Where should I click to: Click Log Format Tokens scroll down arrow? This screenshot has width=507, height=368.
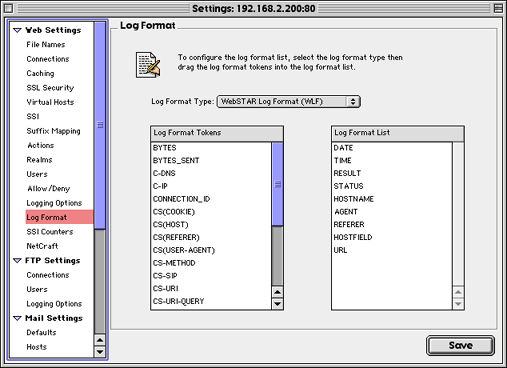pos(277,304)
